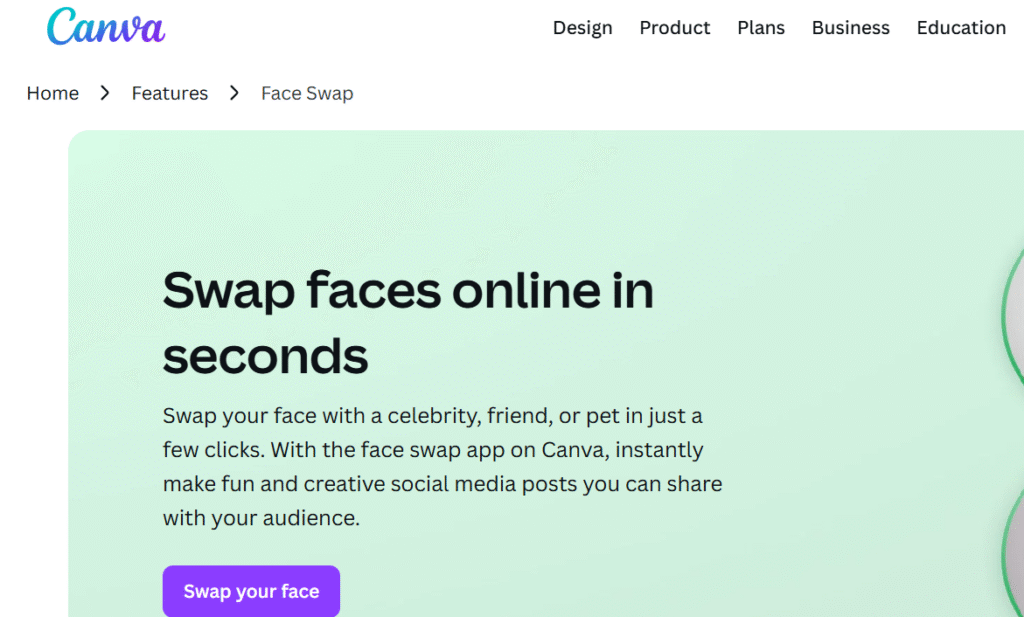This screenshot has height=617, width=1024.
Task: Select the Face Swap breadcrumb
Action: tap(307, 93)
